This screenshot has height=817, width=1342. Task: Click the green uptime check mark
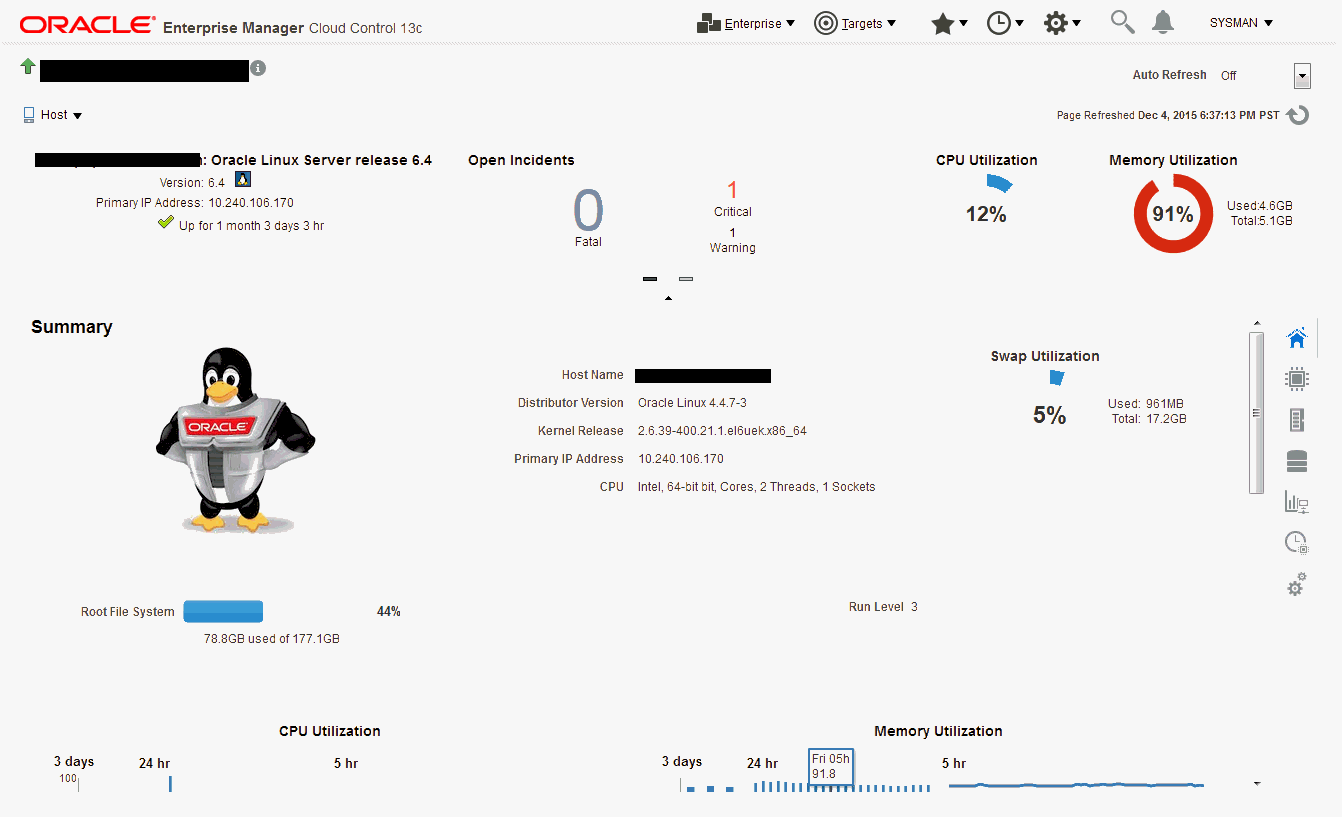[x=166, y=223]
